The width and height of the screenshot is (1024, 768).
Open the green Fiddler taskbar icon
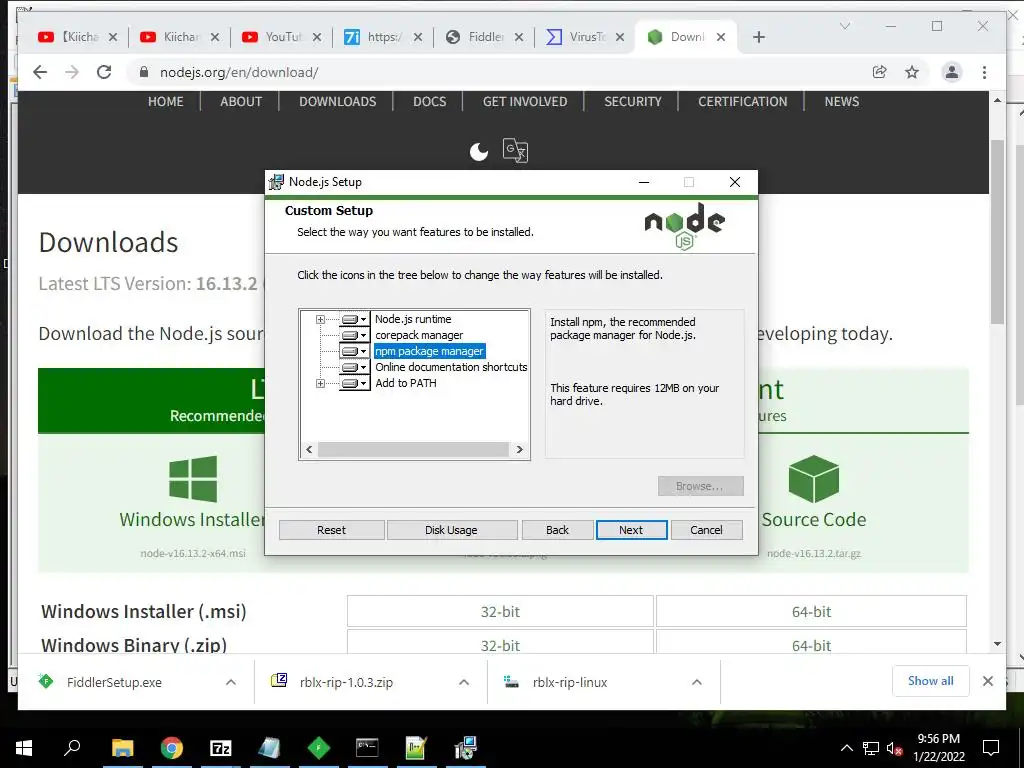pyautogui.click(x=319, y=748)
